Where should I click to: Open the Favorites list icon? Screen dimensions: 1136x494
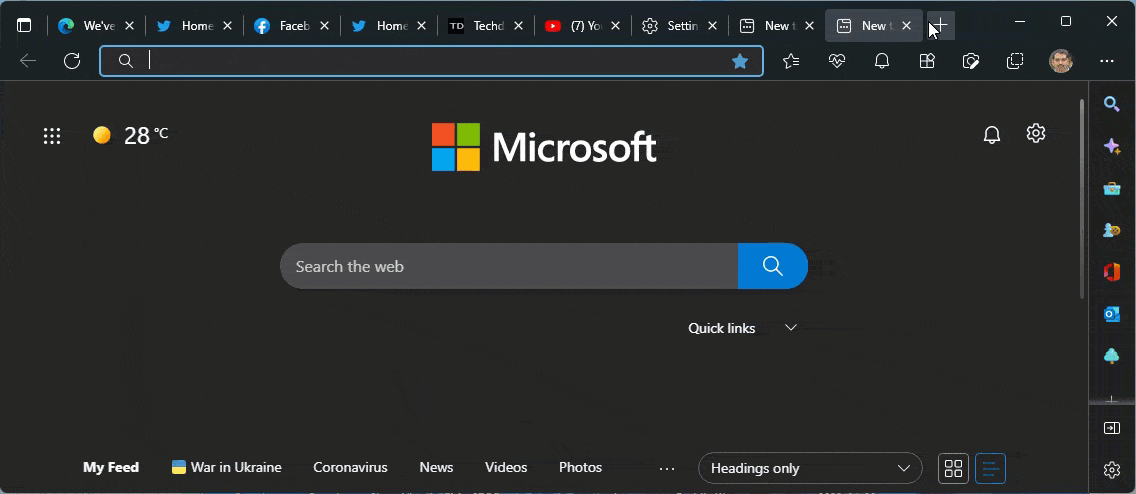tap(791, 62)
